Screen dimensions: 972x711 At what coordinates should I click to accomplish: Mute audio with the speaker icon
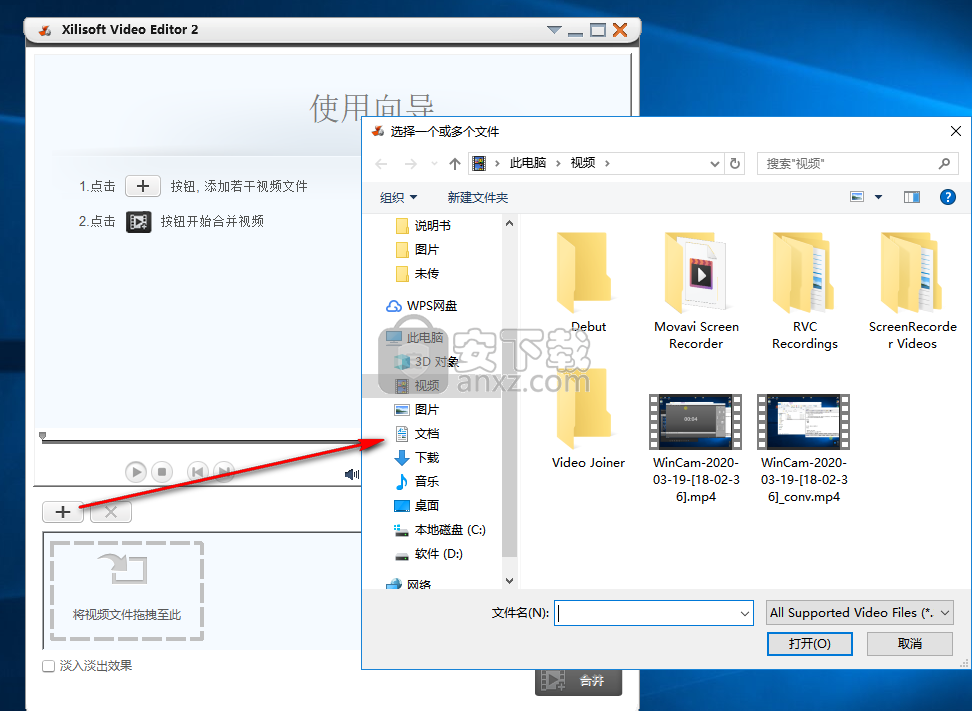(351, 474)
